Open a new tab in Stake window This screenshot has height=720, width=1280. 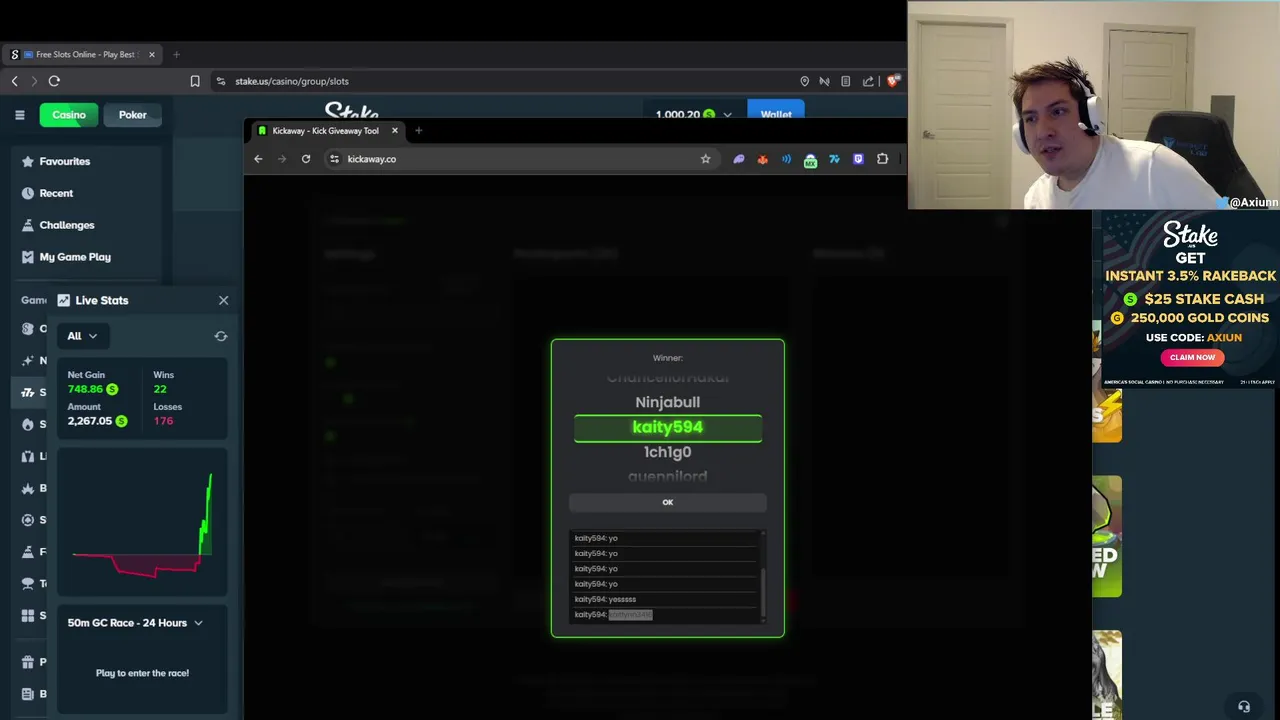(x=176, y=54)
